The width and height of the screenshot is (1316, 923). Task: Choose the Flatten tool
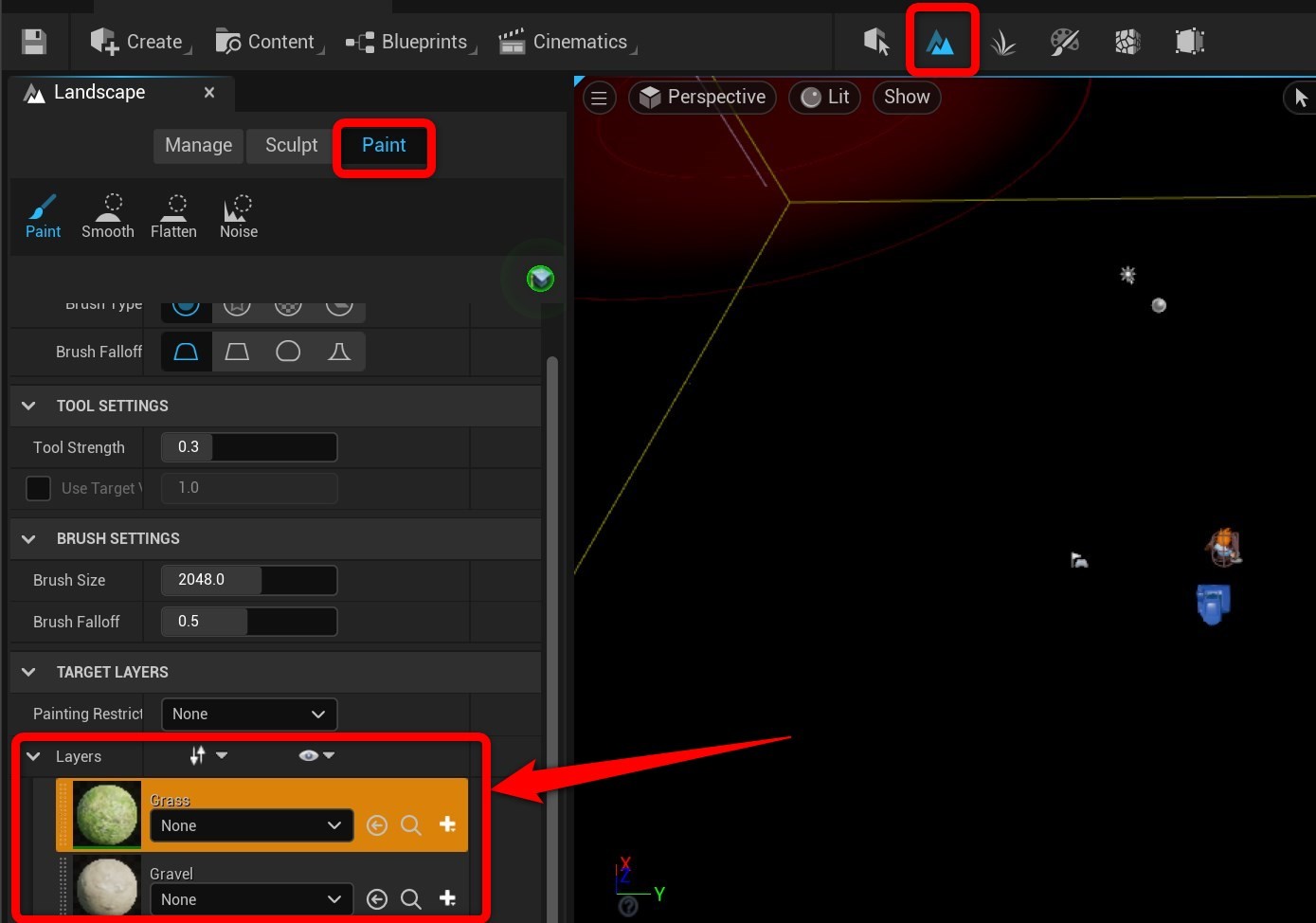173,216
